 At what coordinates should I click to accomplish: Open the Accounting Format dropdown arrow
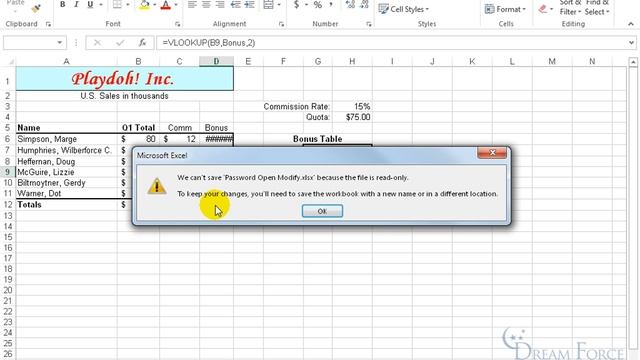click(x=307, y=5)
